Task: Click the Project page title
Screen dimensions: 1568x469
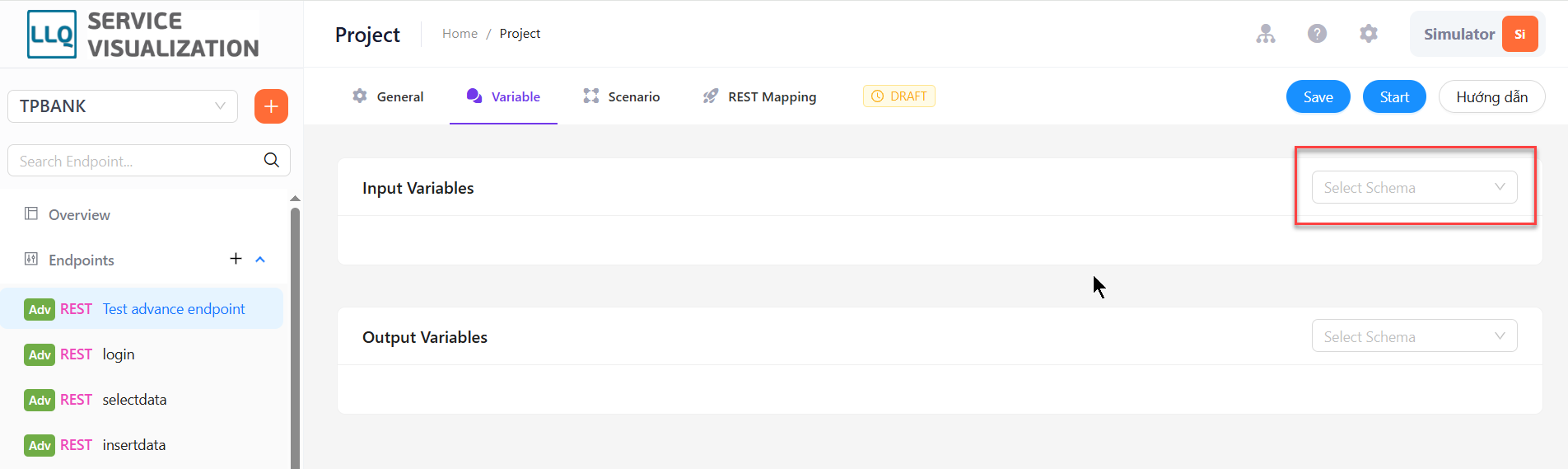Action: pos(367,35)
